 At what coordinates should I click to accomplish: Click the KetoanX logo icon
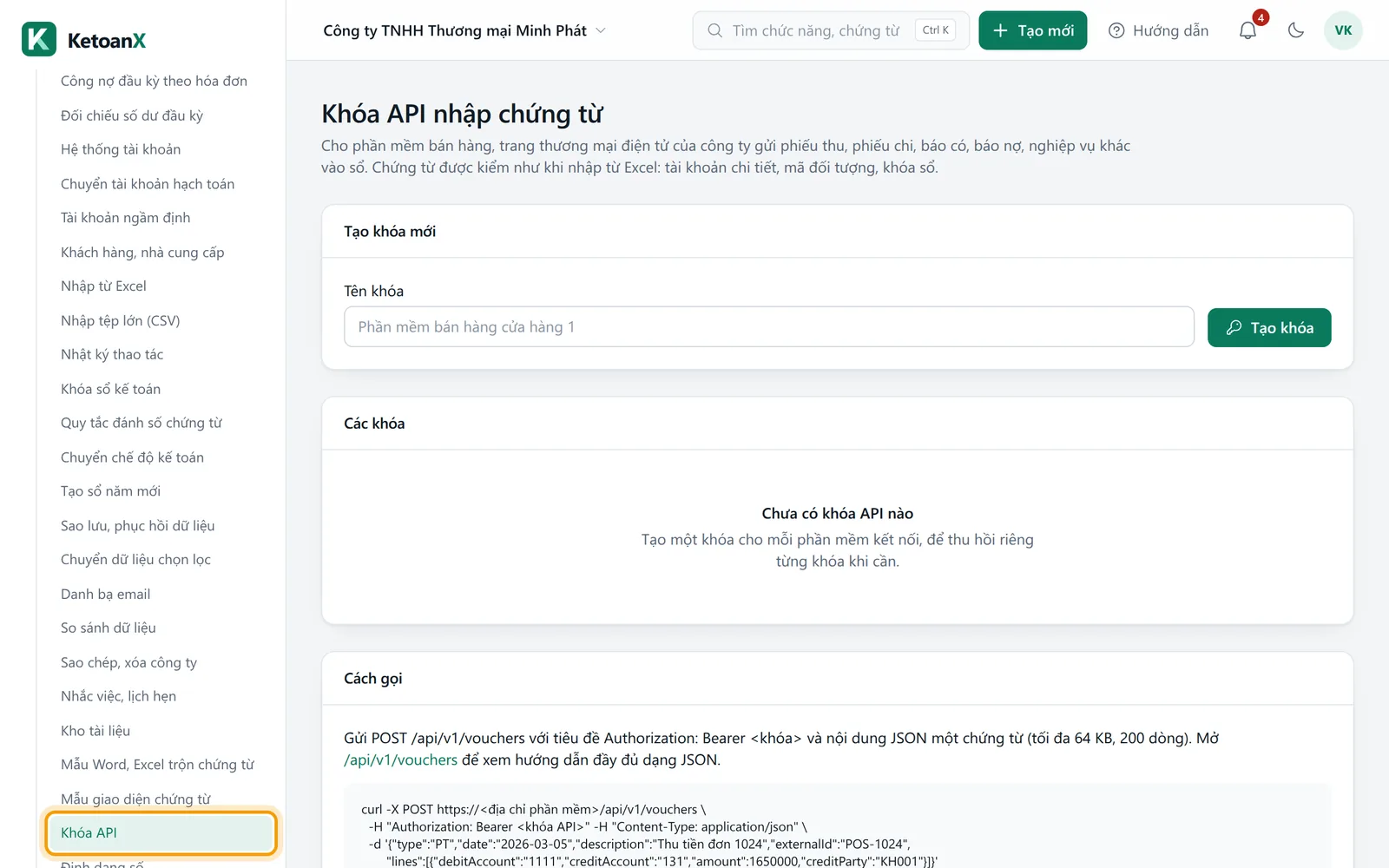(39, 39)
